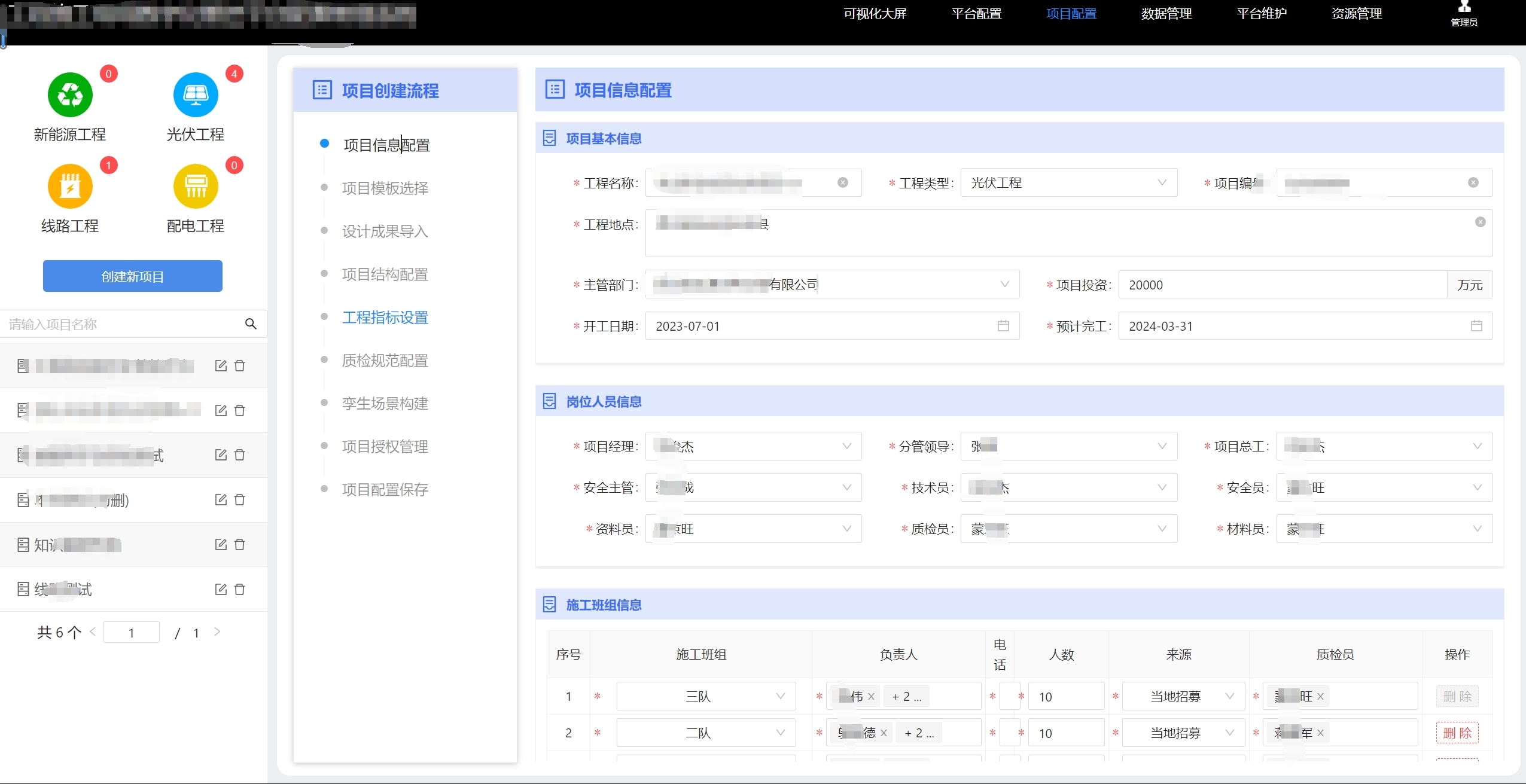Delete the second project in the list
This screenshot has width=1526, height=784.
(x=240, y=410)
